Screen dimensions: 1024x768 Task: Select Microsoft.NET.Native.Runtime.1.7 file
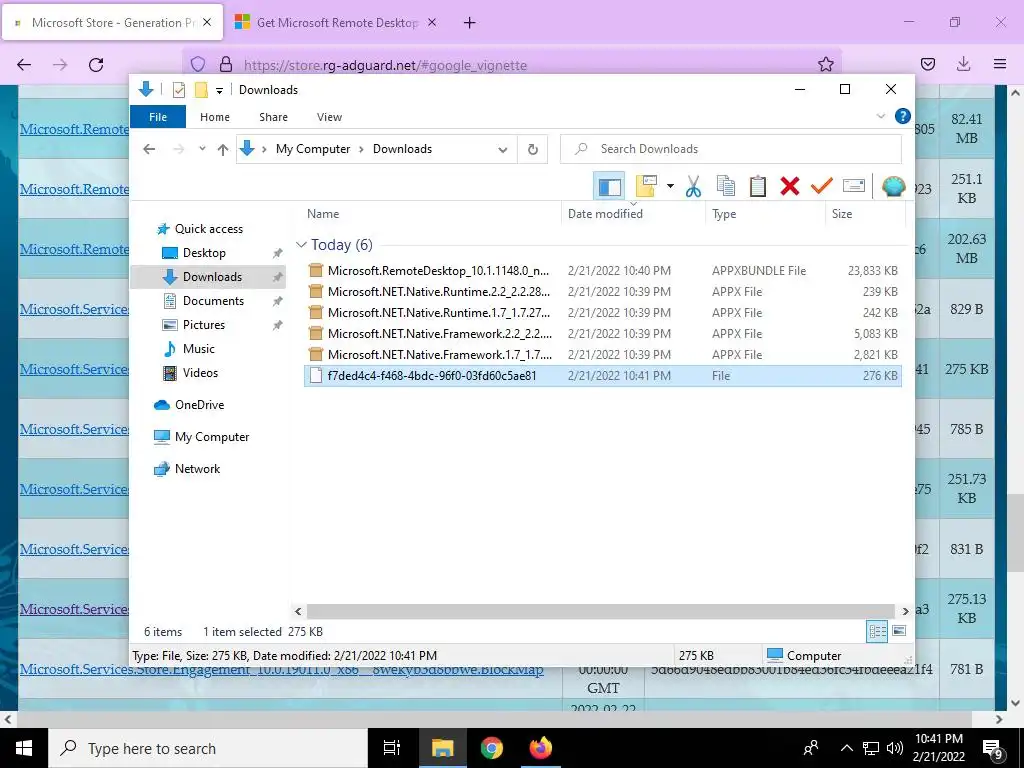(602, 312)
